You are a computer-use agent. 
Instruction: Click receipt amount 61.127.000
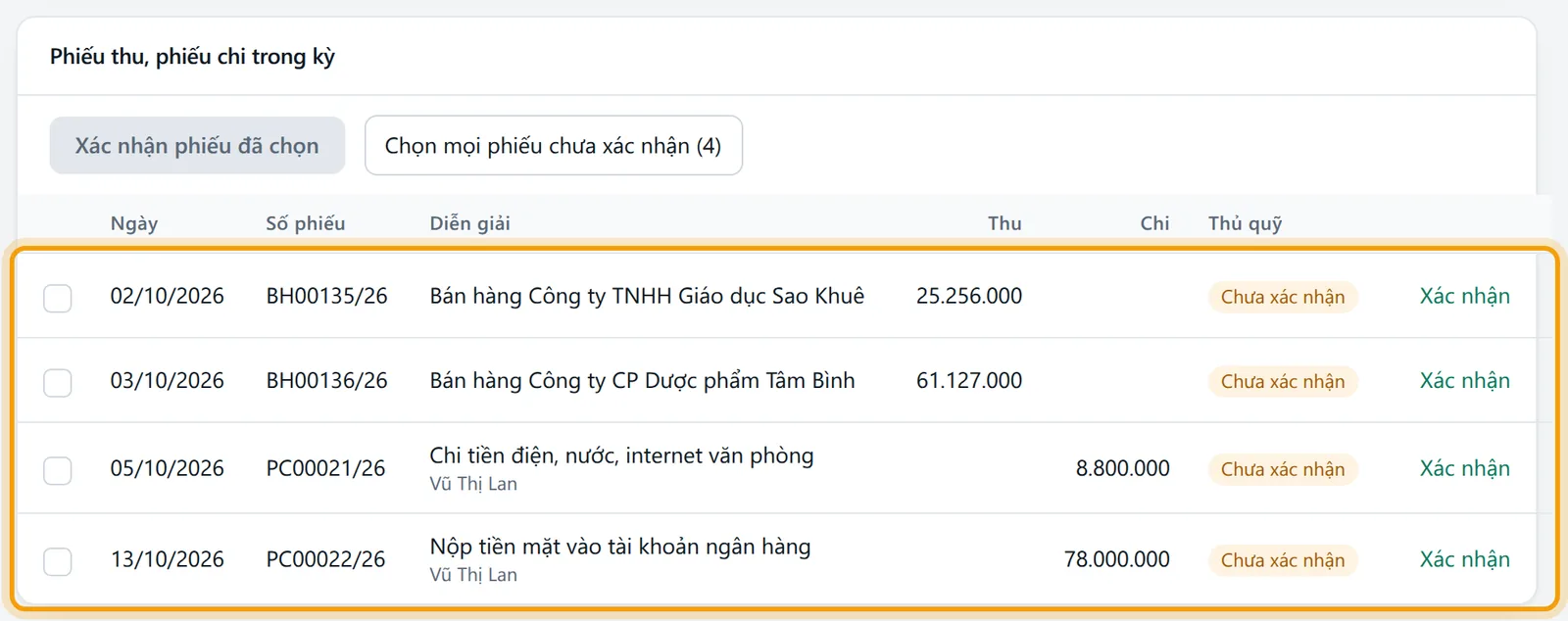[x=969, y=380]
